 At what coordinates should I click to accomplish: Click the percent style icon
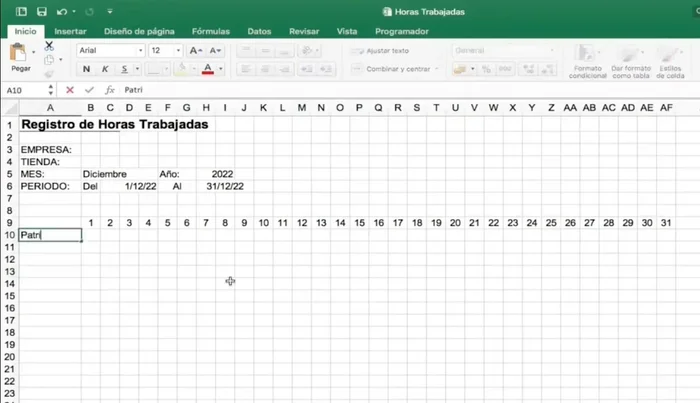[x=486, y=69]
